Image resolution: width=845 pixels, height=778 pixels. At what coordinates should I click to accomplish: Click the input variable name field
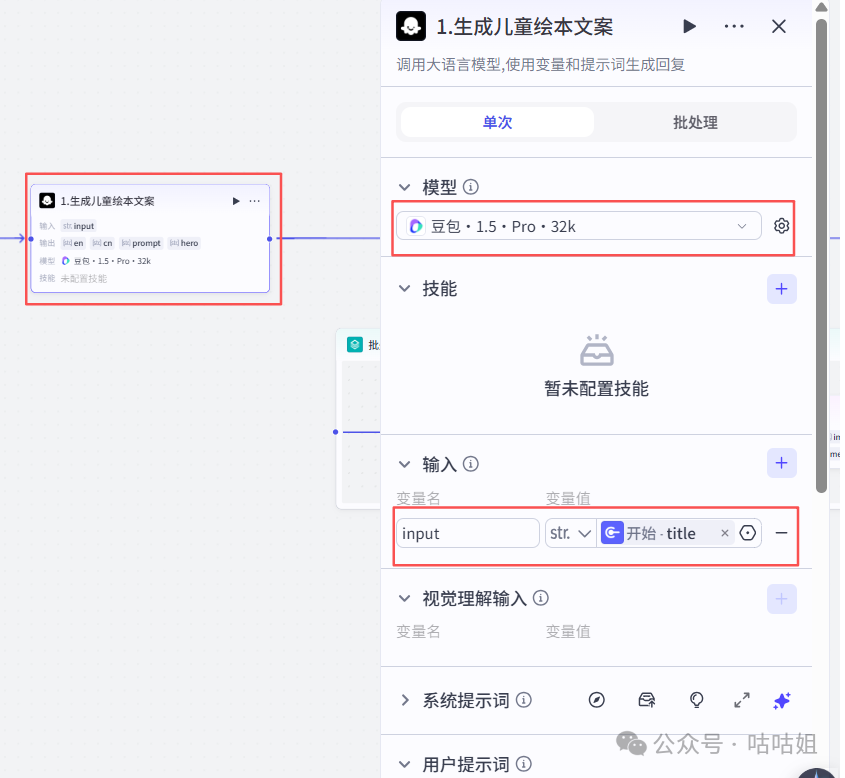coord(467,533)
